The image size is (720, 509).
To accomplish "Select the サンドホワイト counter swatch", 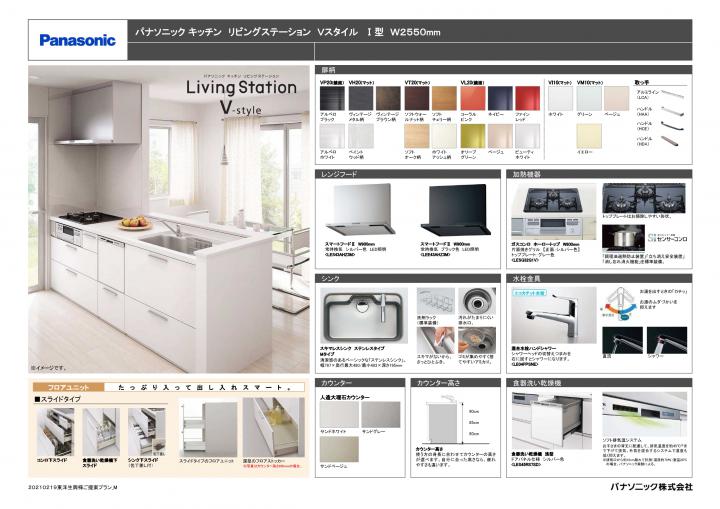I will 339,415.
